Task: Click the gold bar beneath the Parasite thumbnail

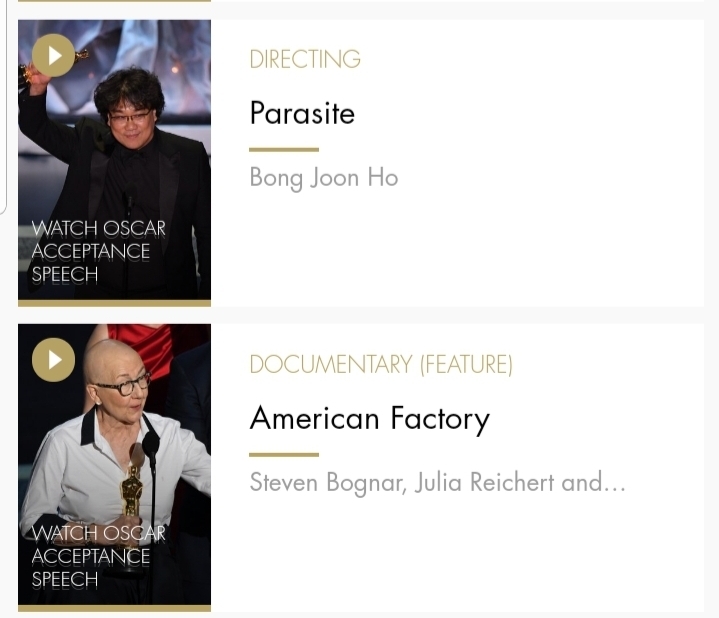Action: click(x=114, y=302)
